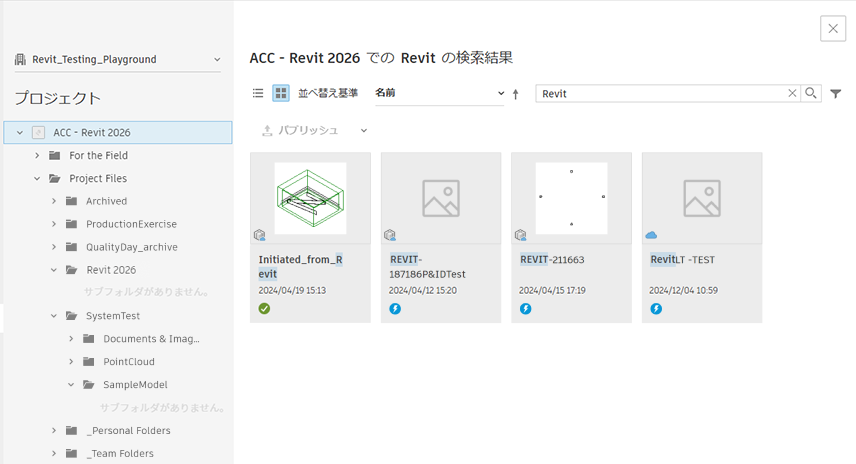Screen dimensions: 856x464
Task: Open Revit 2026 subfolder
Action: (x=111, y=270)
